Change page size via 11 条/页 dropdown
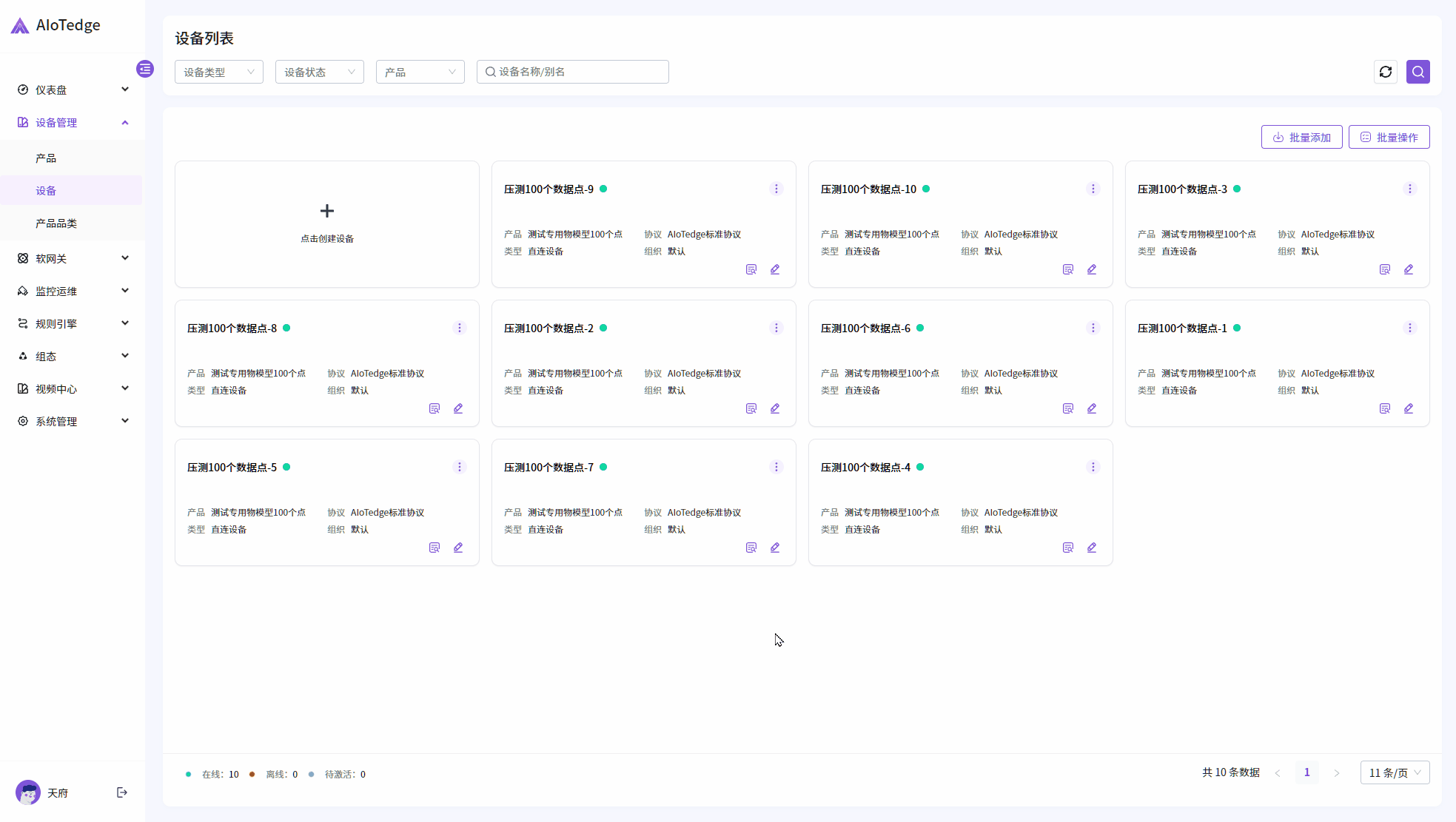Image resolution: width=1456 pixels, height=822 pixels. (1395, 772)
